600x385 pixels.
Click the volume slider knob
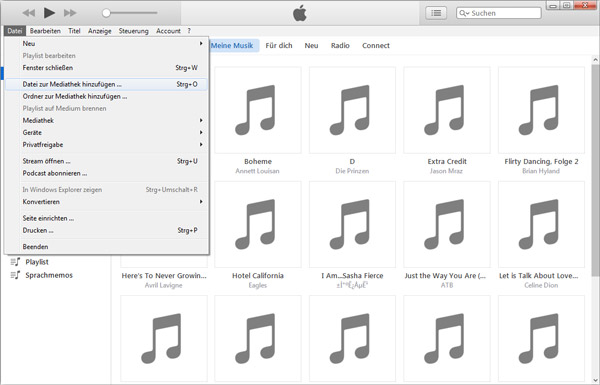pos(106,13)
